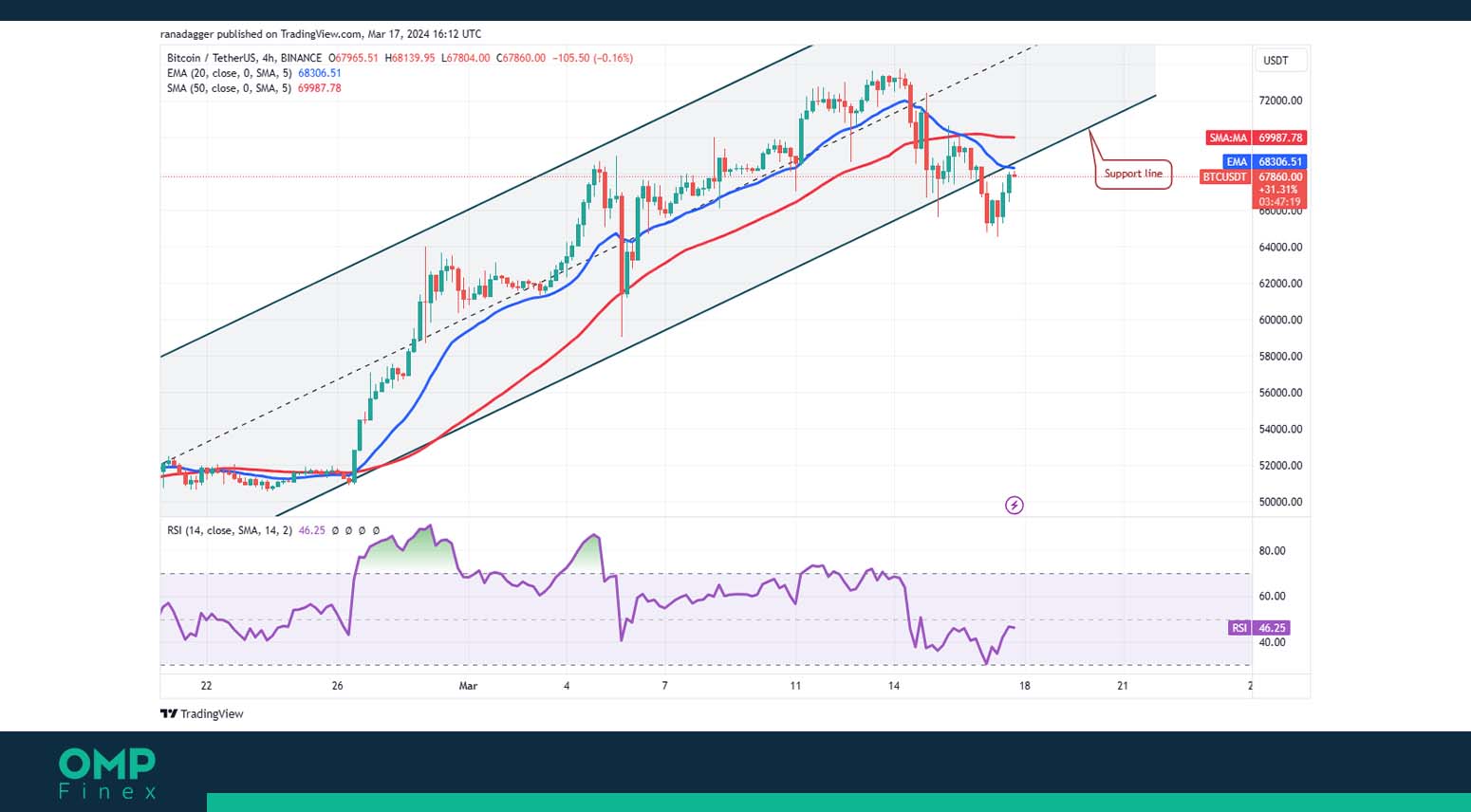Click the red SMA:MA indicator tag

coord(1228,138)
